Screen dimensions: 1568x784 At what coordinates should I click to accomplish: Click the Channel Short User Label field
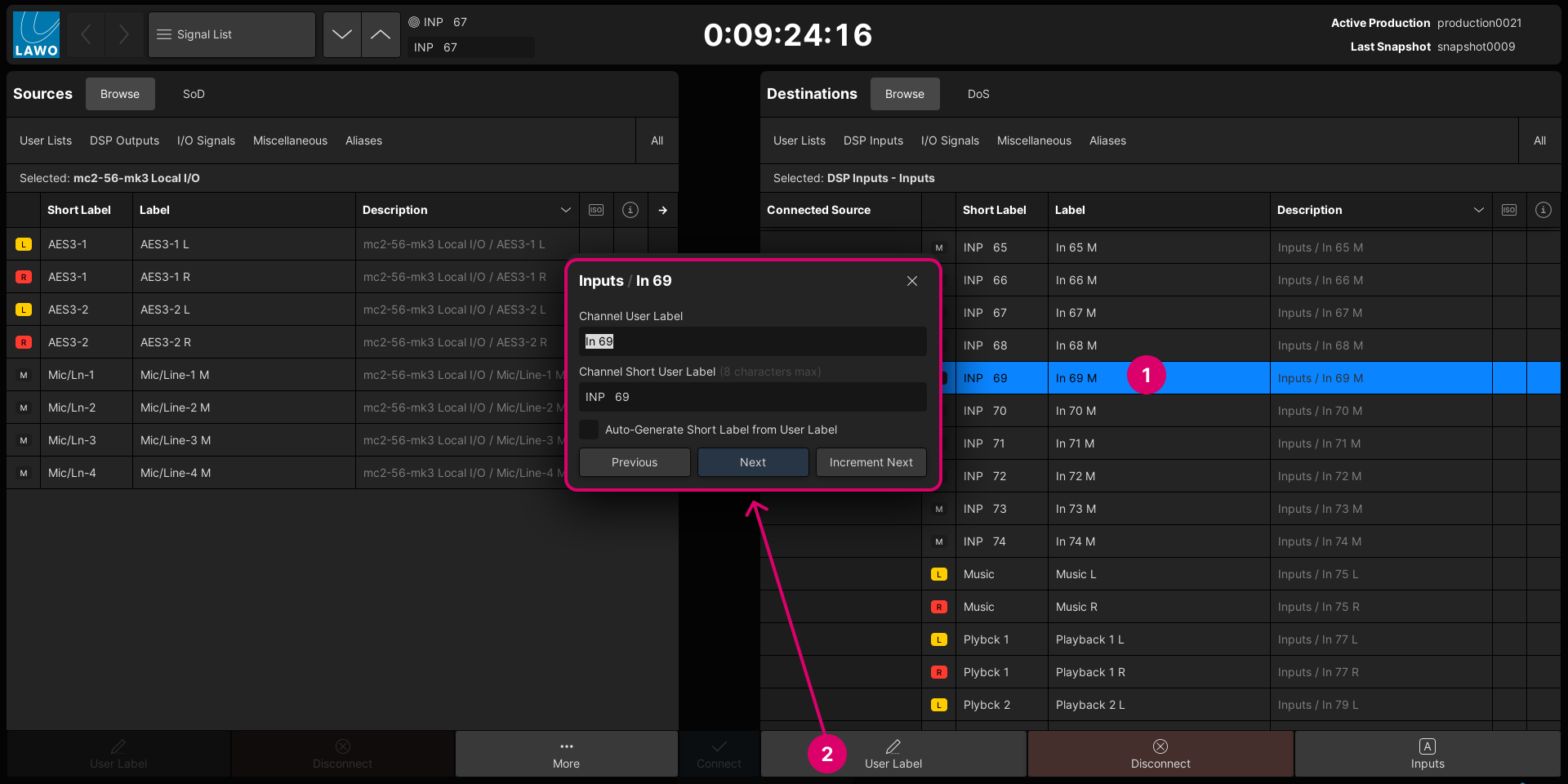[x=752, y=397]
